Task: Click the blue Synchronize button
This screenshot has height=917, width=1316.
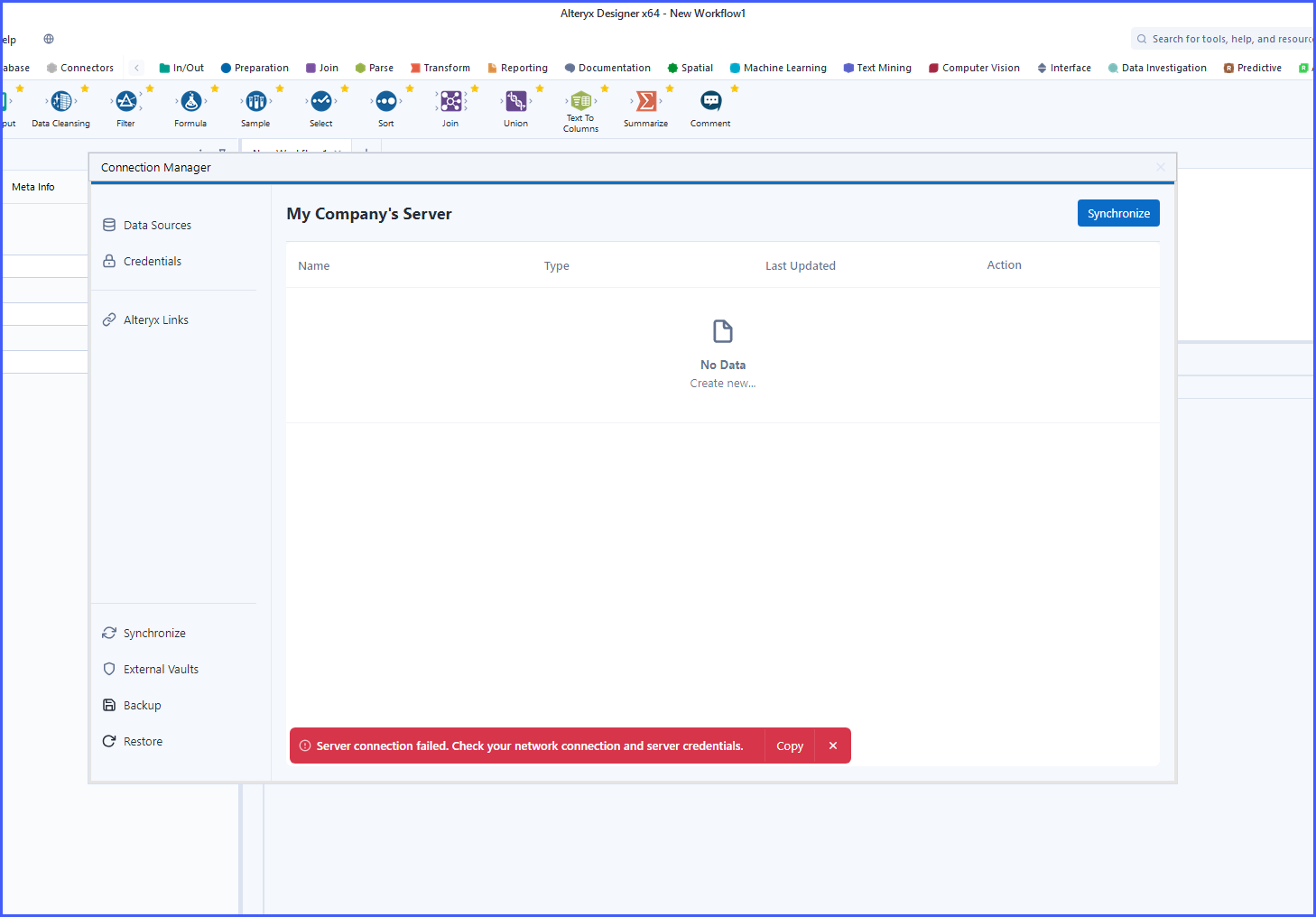Action: tap(1118, 213)
